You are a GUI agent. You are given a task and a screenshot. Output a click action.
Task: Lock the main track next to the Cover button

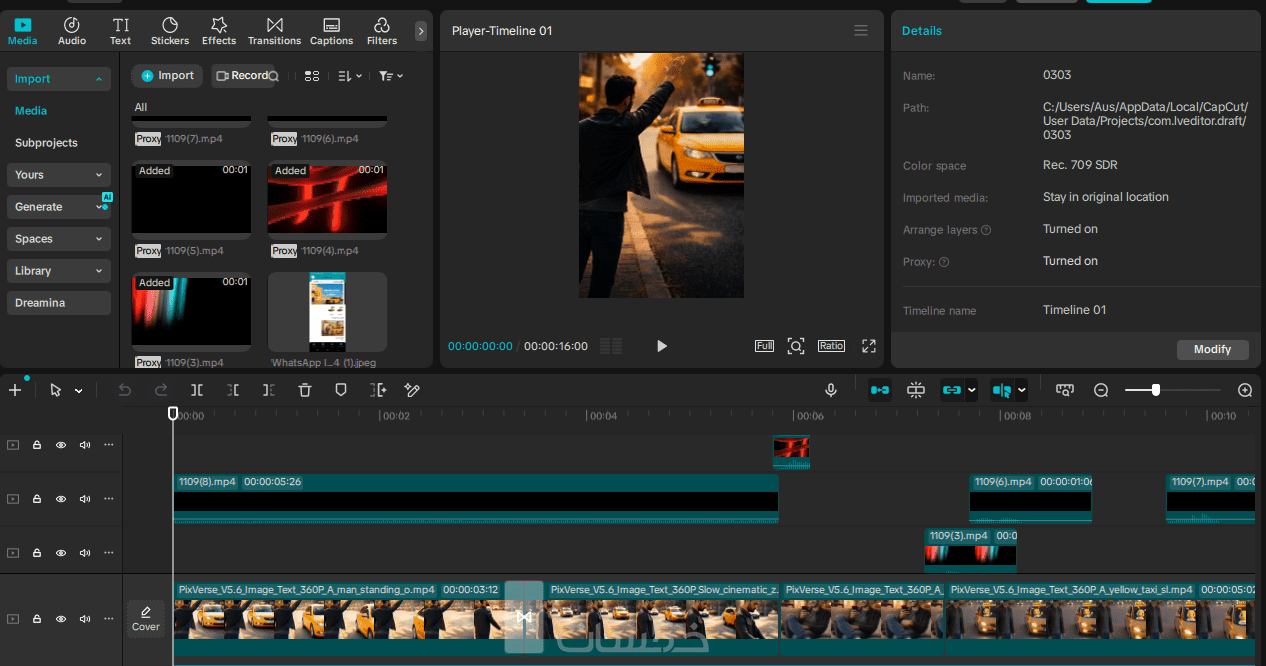tap(37, 619)
